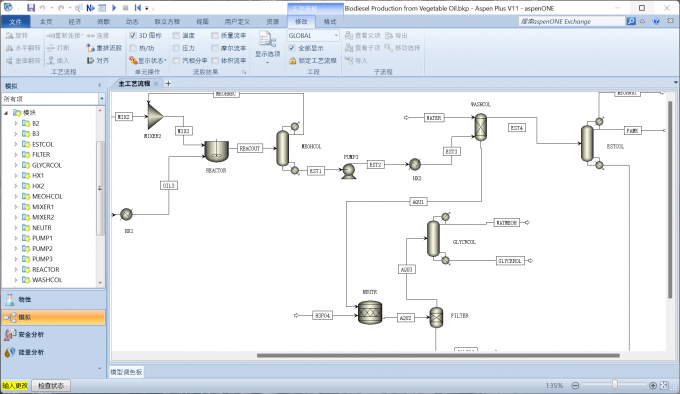Switch to the 格式 Format ribbon tab
This screenshot has width=680, height=394.
(330, 22)
